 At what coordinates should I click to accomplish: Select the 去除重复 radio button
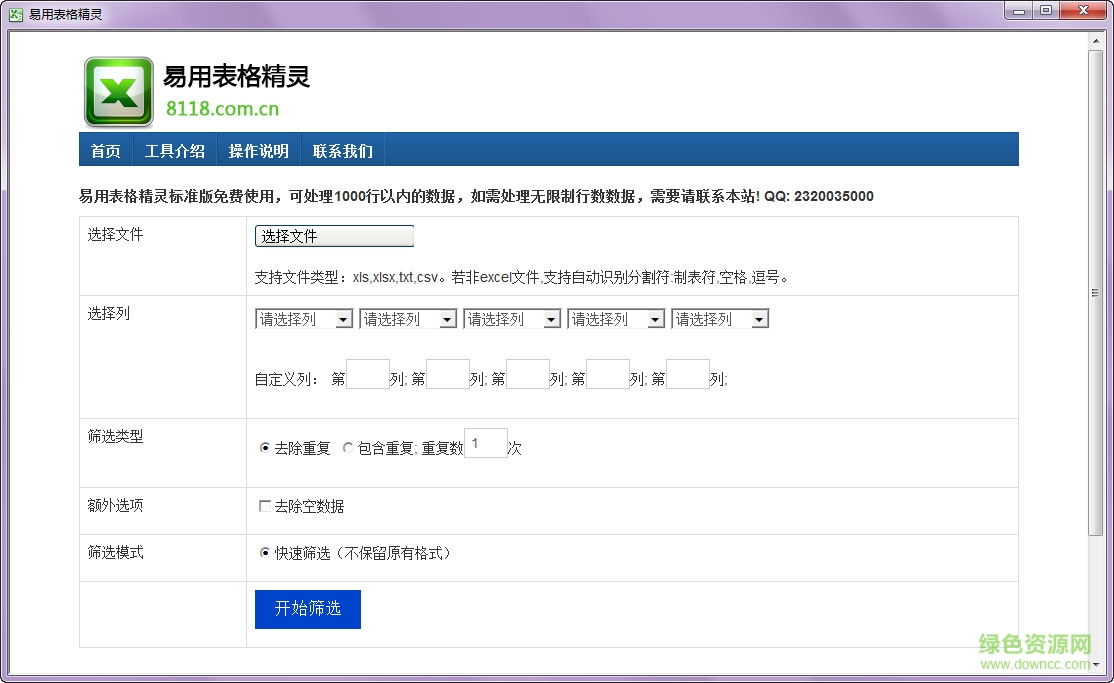tap(264, 448)
